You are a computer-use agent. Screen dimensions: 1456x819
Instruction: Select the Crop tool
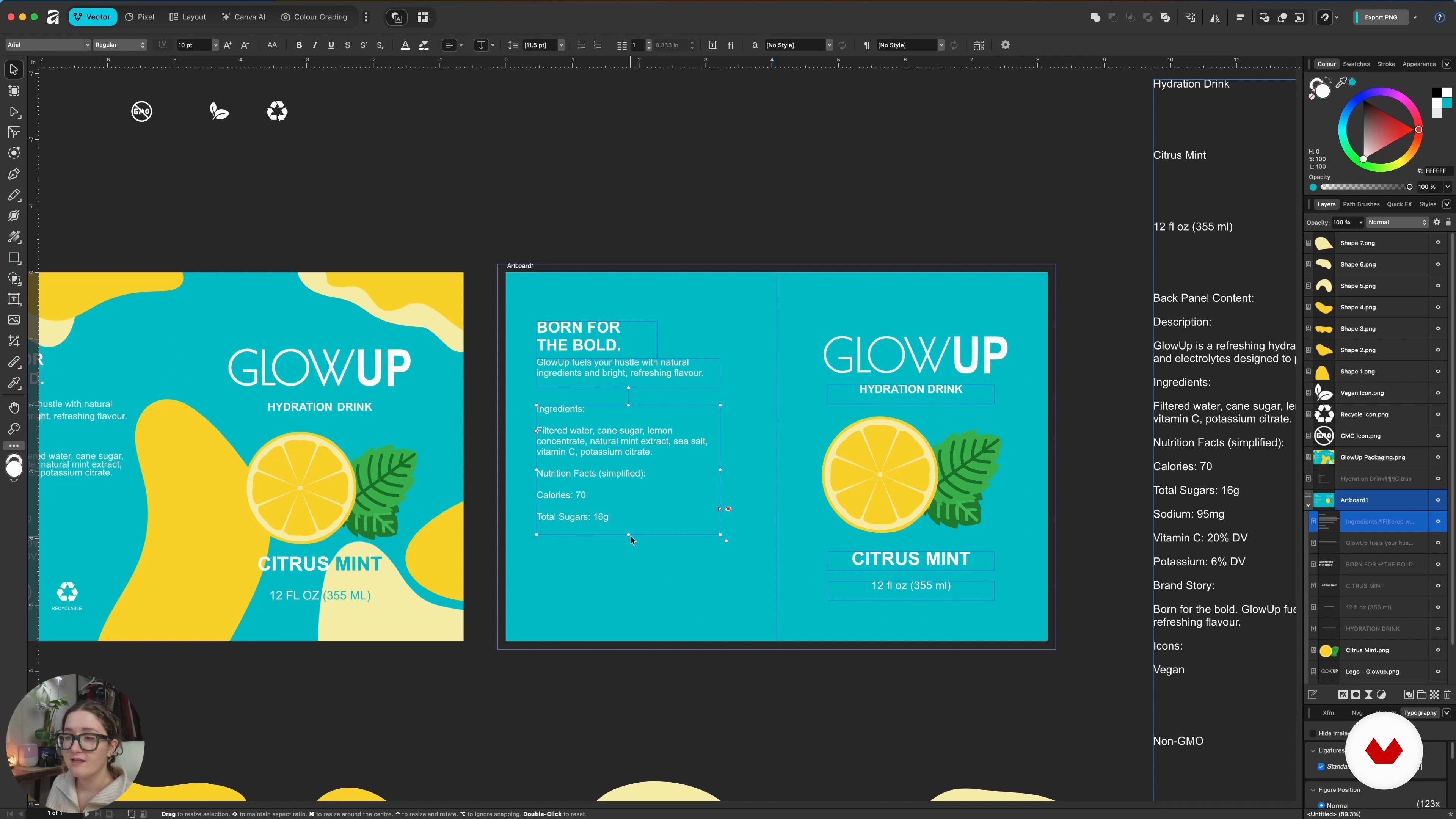coord(14,341)
